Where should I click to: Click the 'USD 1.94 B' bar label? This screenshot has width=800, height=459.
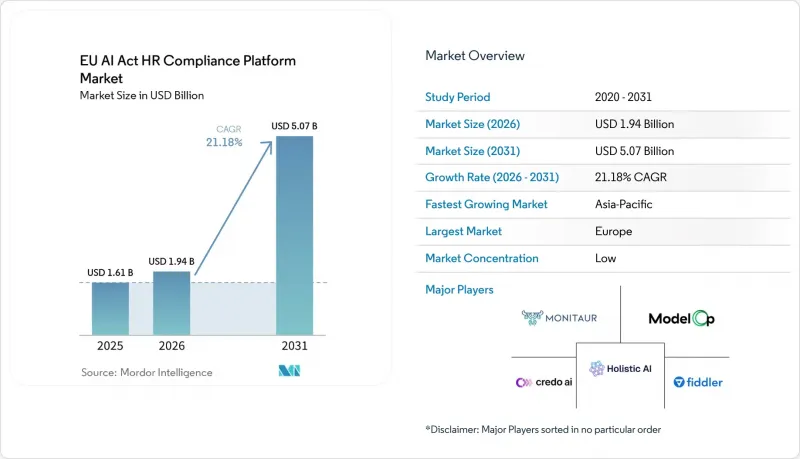click(171, 262)
